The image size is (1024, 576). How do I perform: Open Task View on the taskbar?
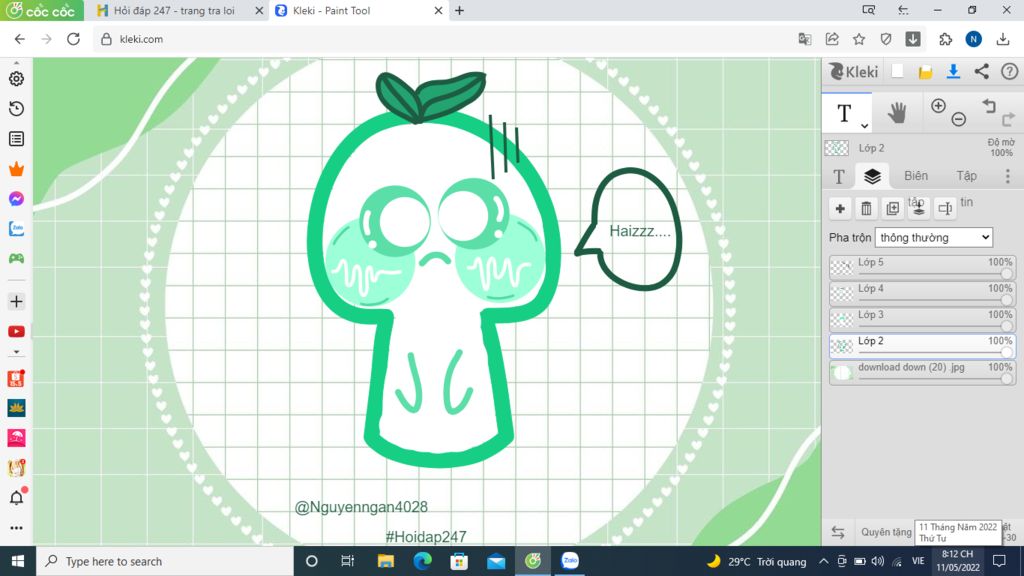[347, 562]
